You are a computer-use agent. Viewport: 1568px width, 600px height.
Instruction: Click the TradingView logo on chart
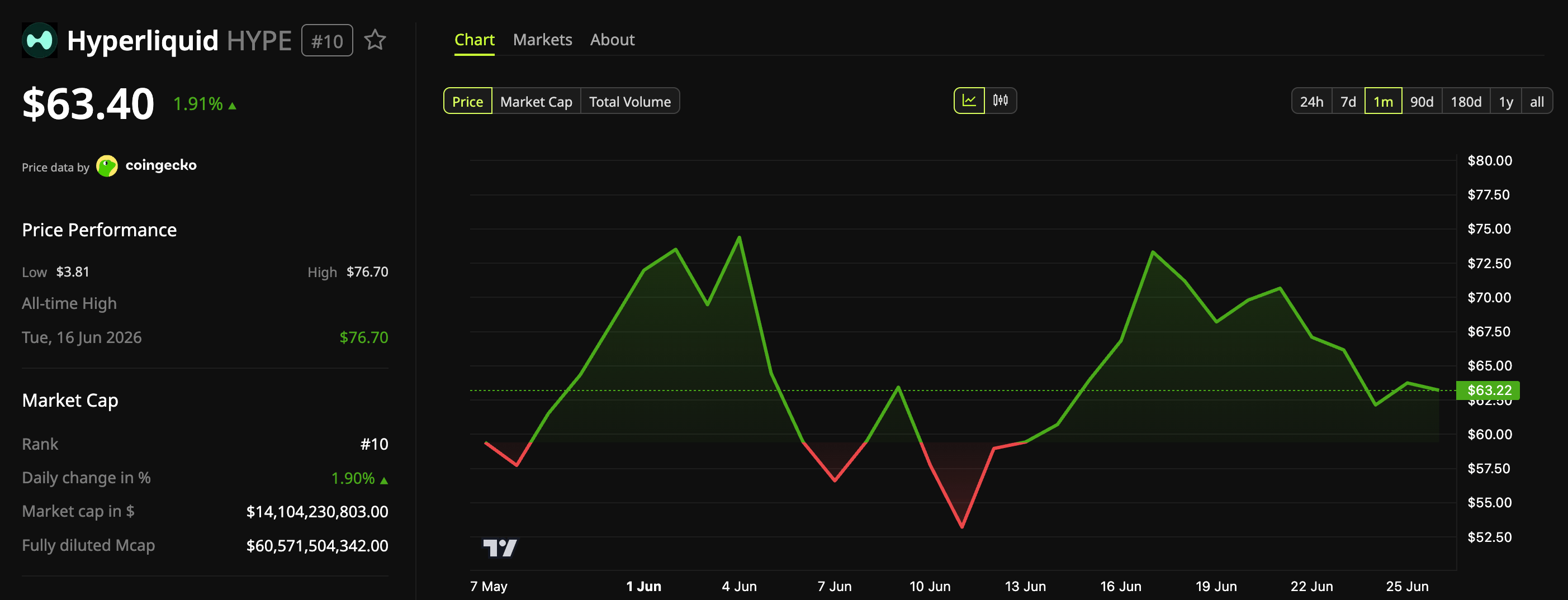(x=500, y=547)
